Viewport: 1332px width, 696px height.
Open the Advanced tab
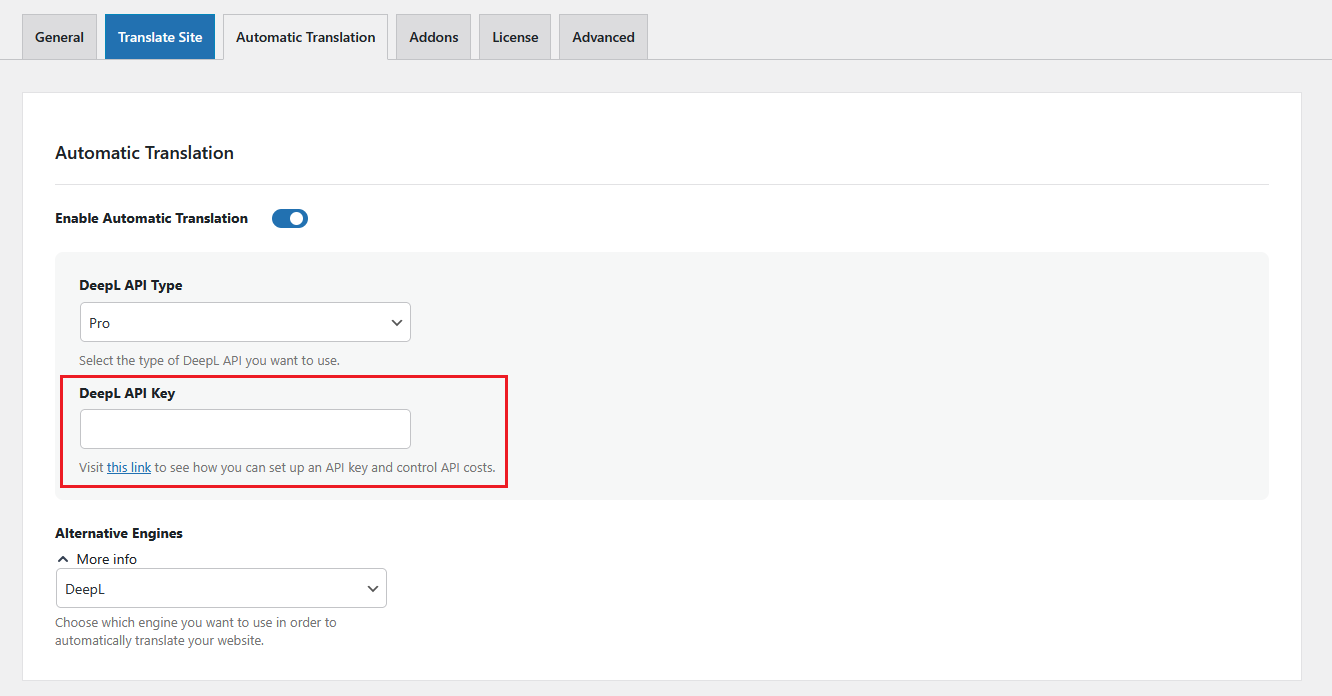pyautogui.click(x=603, y=37)
